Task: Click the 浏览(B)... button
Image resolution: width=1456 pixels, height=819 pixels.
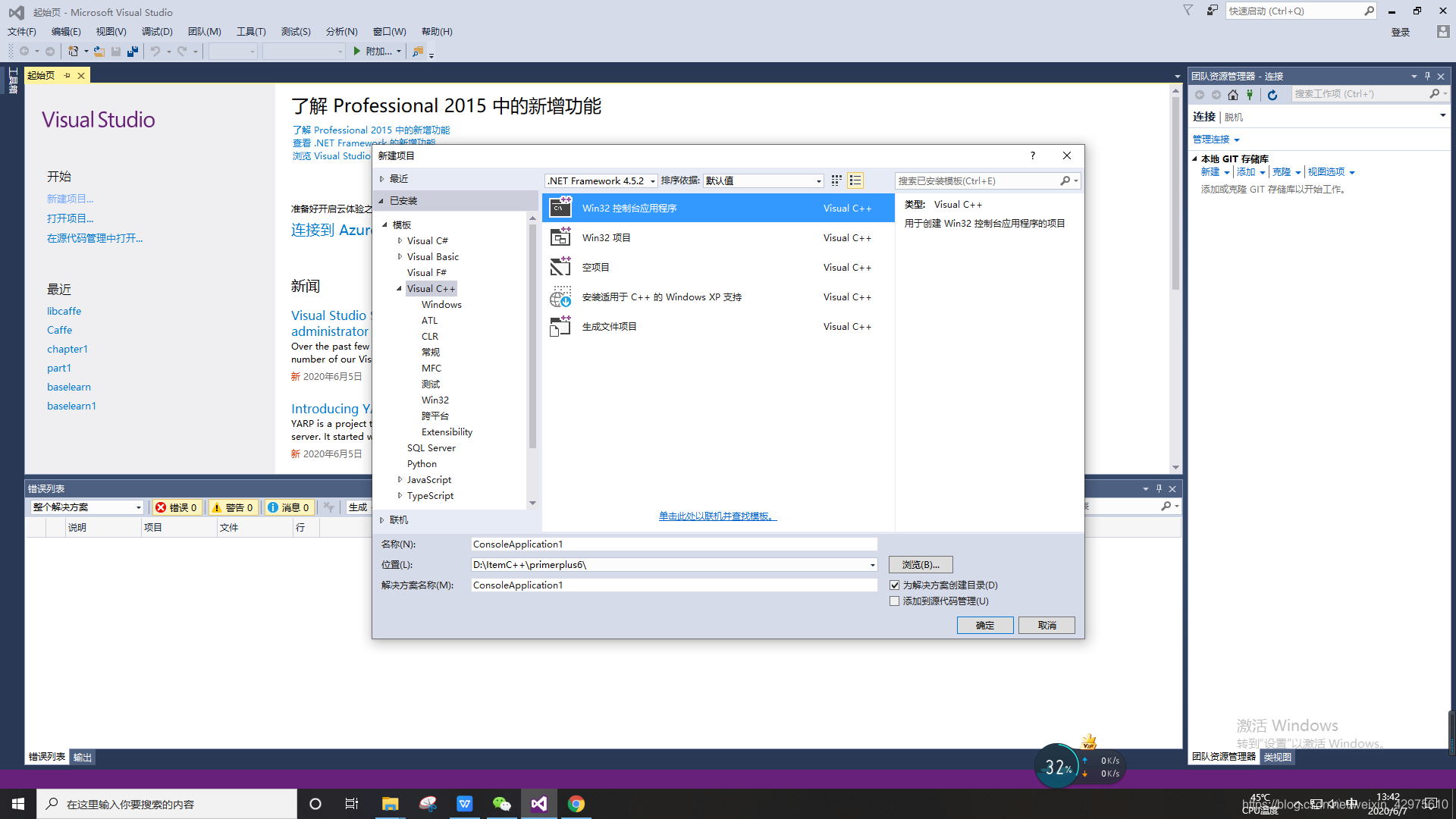Action: click(921, 564)
